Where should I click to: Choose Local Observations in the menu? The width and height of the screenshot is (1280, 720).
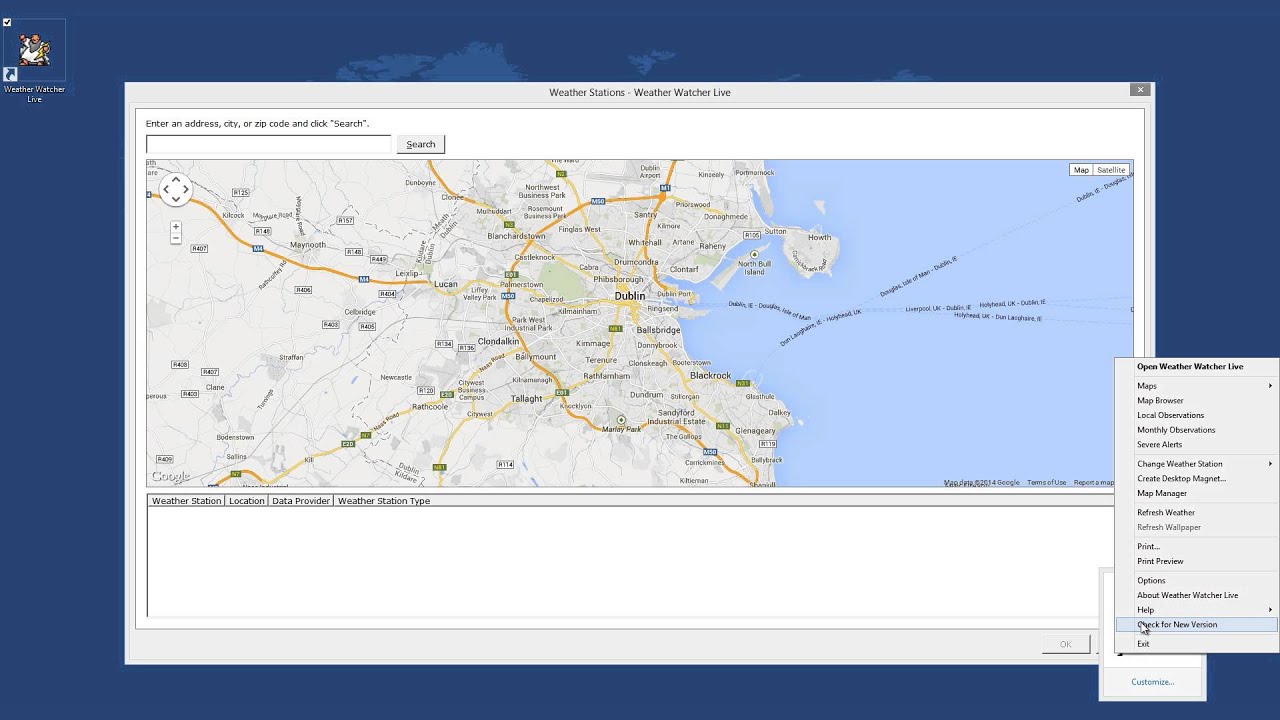pos(1197,415)
